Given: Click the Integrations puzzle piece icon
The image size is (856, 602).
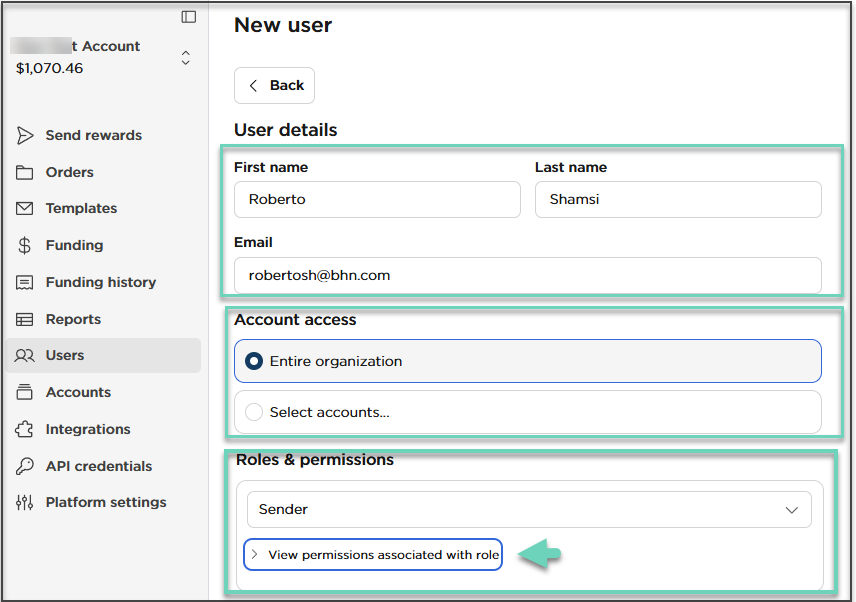Looking at the screenshot, I should 25,429.
